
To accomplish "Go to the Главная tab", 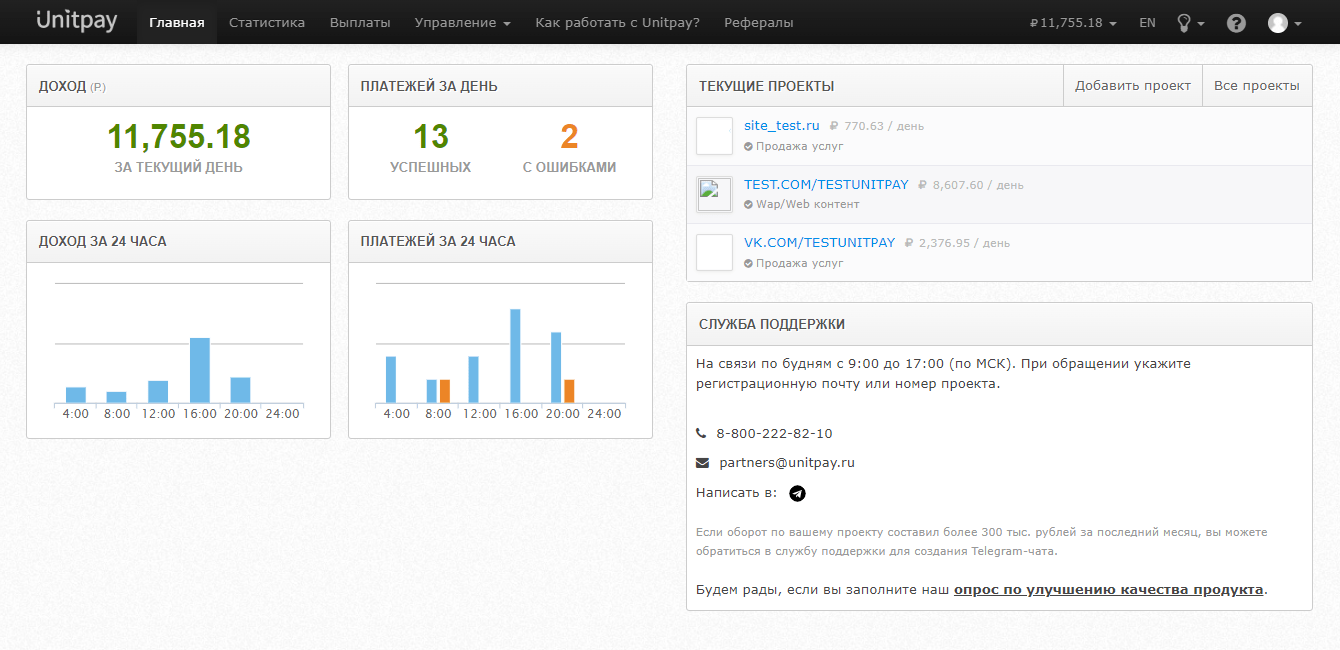I will 177,22.
